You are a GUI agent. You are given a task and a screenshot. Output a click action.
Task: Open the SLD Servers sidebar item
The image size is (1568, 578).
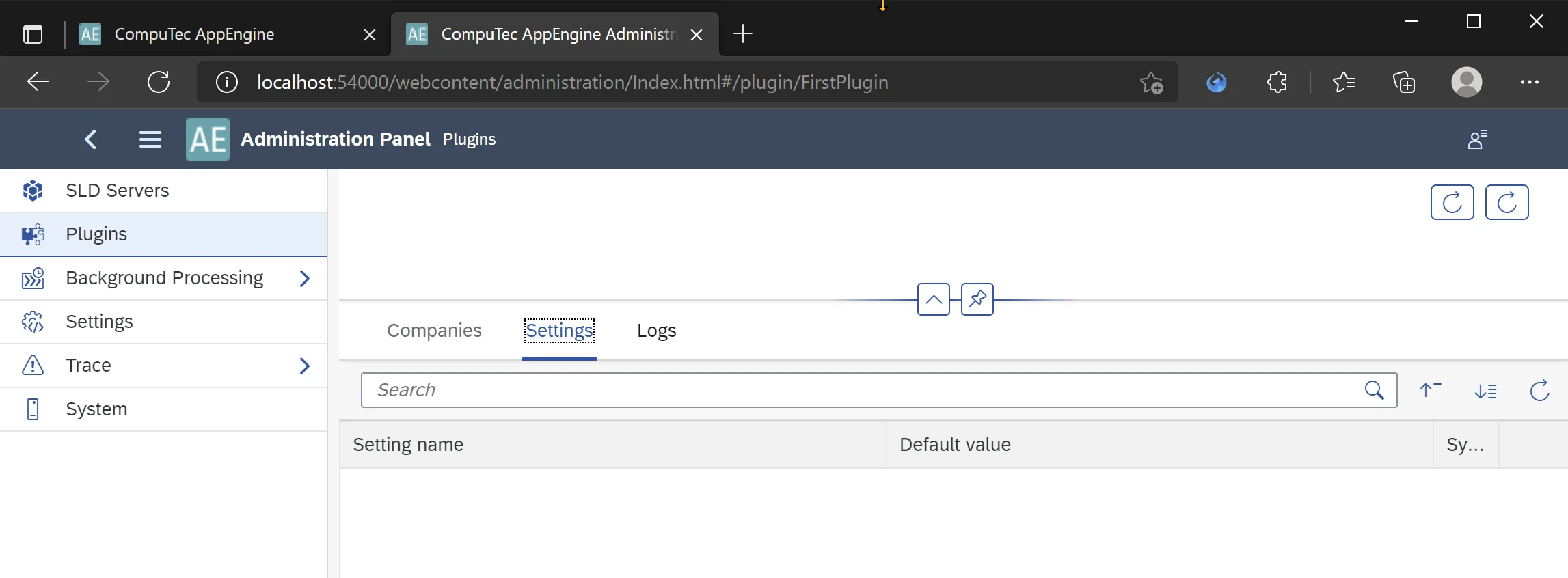(x=163, y=191)
